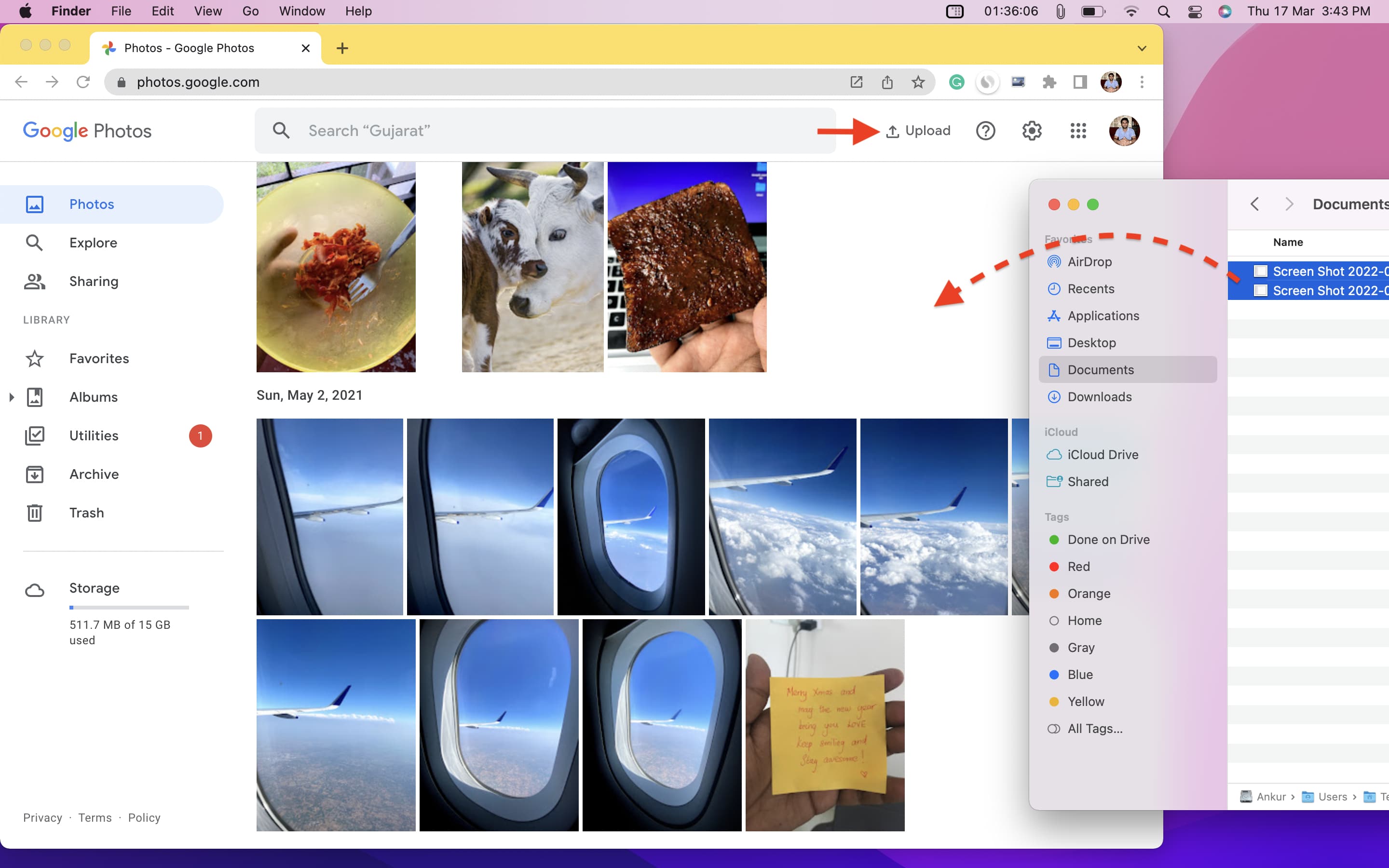The width and height of the screenshot is (1389, 868).
Task: Click Users in the Finder path bar
Action: pyautogui.click(x=1325, y=797)
